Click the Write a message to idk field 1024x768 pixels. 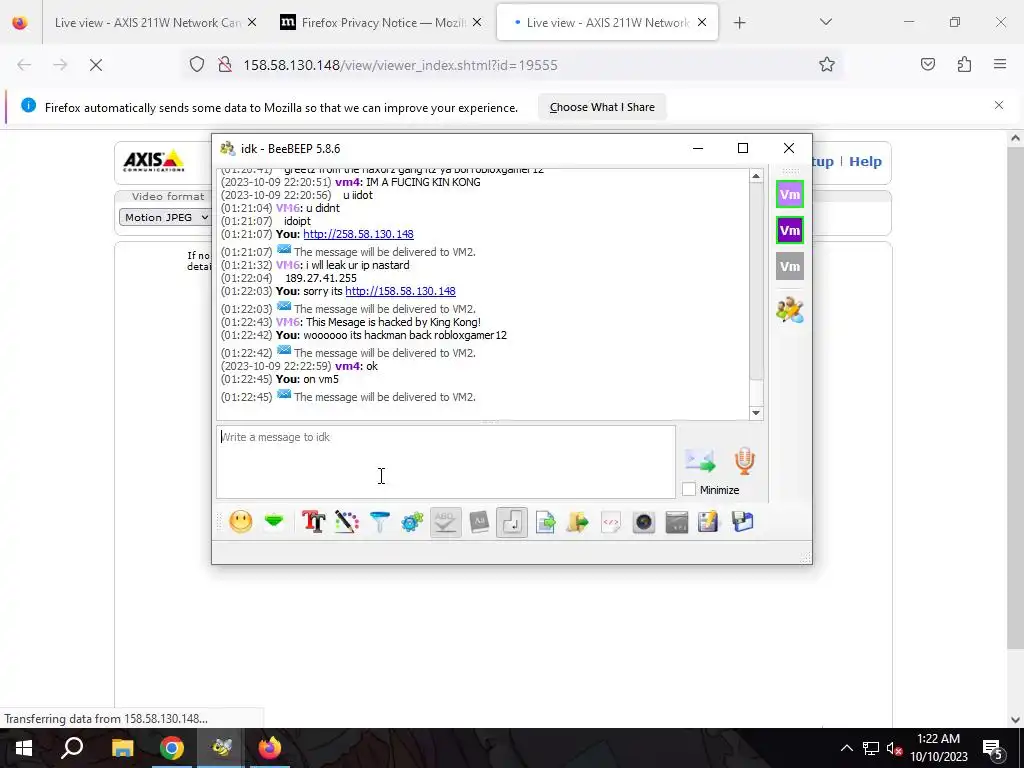click(x=446, y=462)
